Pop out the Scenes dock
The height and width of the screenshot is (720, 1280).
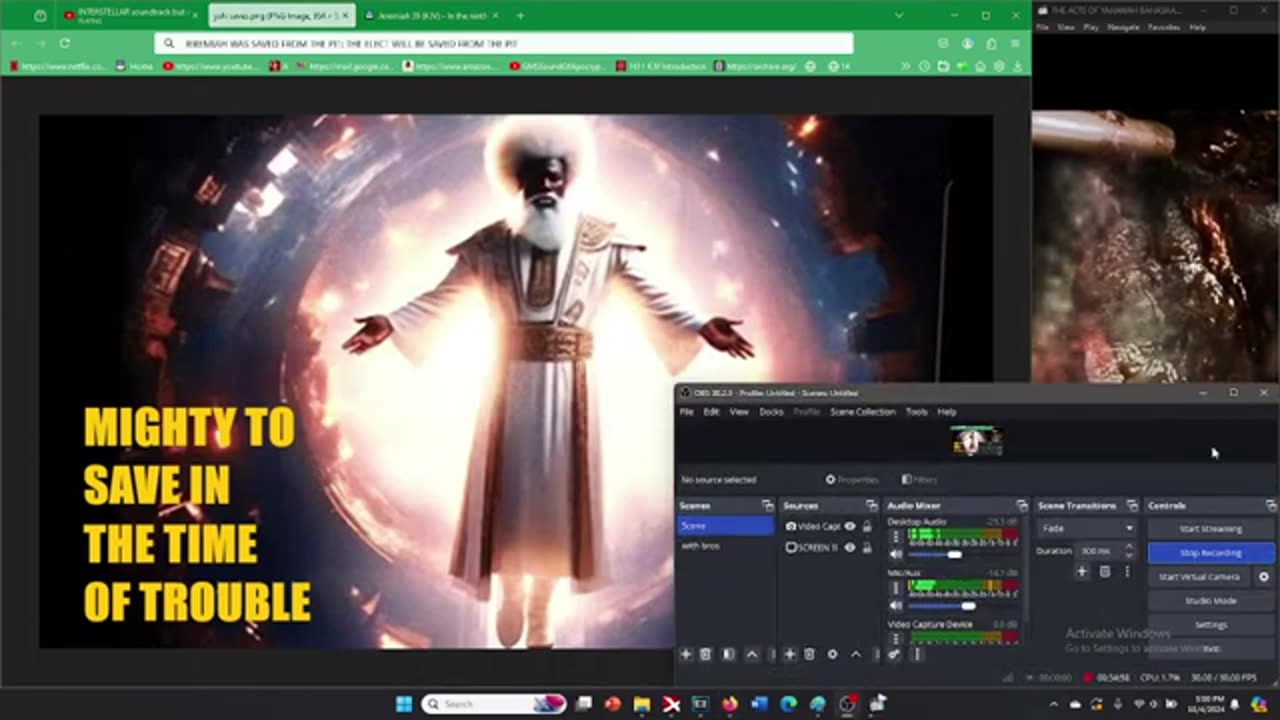[767, 506]
